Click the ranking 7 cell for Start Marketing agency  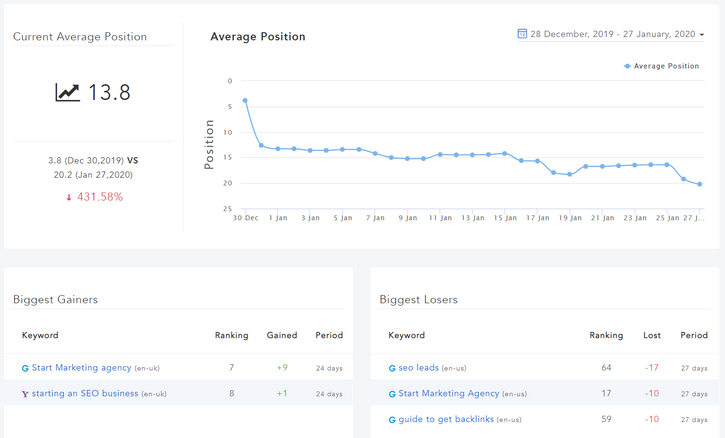point(232,368)
